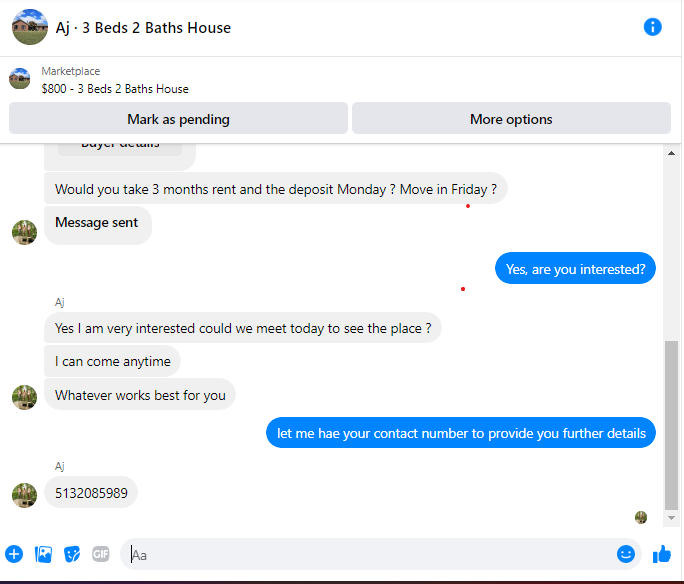Select the message with number 5132085989
Viewport: 684px width, 584px height.
click(x=91, y=493)
